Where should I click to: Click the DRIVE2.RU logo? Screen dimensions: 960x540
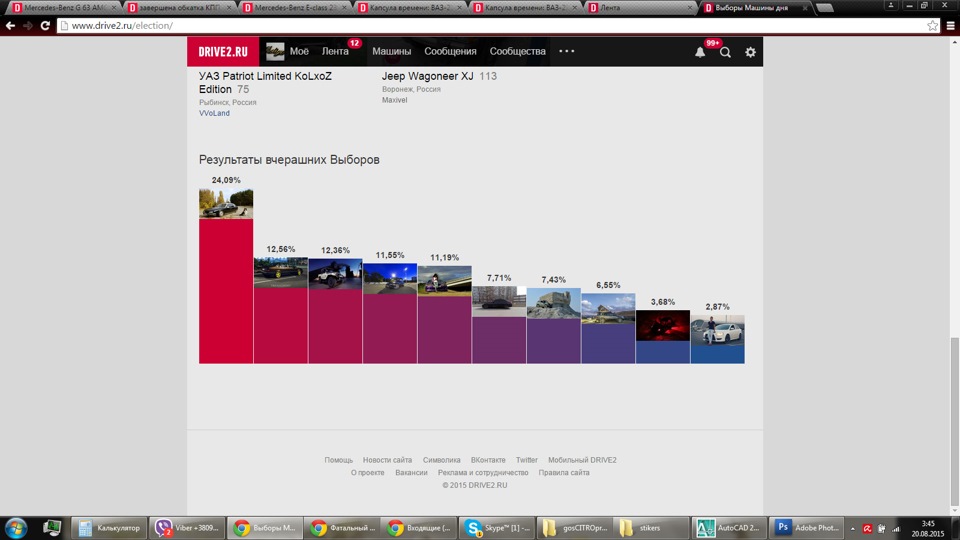coord(223,51)
